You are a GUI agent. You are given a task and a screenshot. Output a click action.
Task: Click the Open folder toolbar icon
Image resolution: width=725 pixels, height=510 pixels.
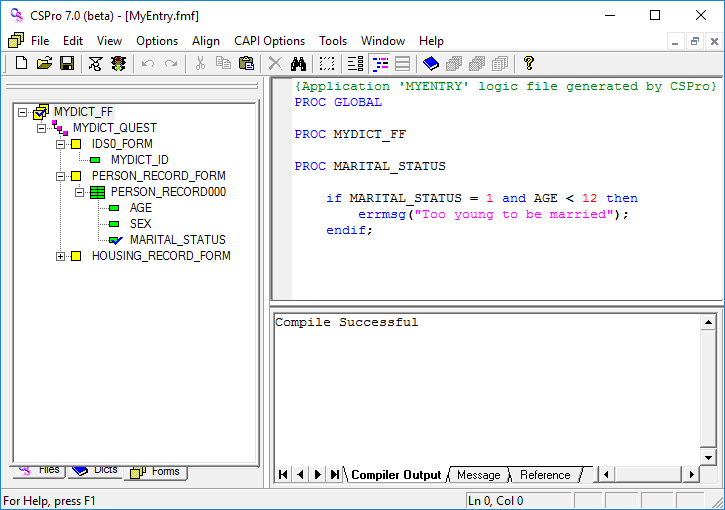tap(44, 63)
